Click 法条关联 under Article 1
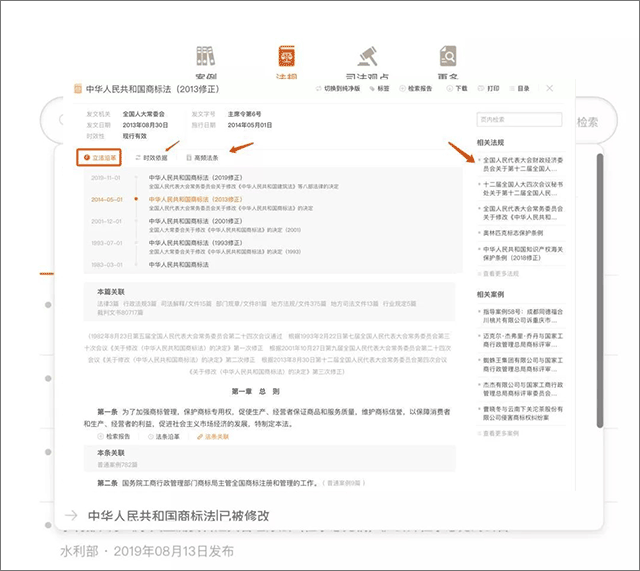Image resolution: width=640 pixels, height=571 pixels. [214, 437]
